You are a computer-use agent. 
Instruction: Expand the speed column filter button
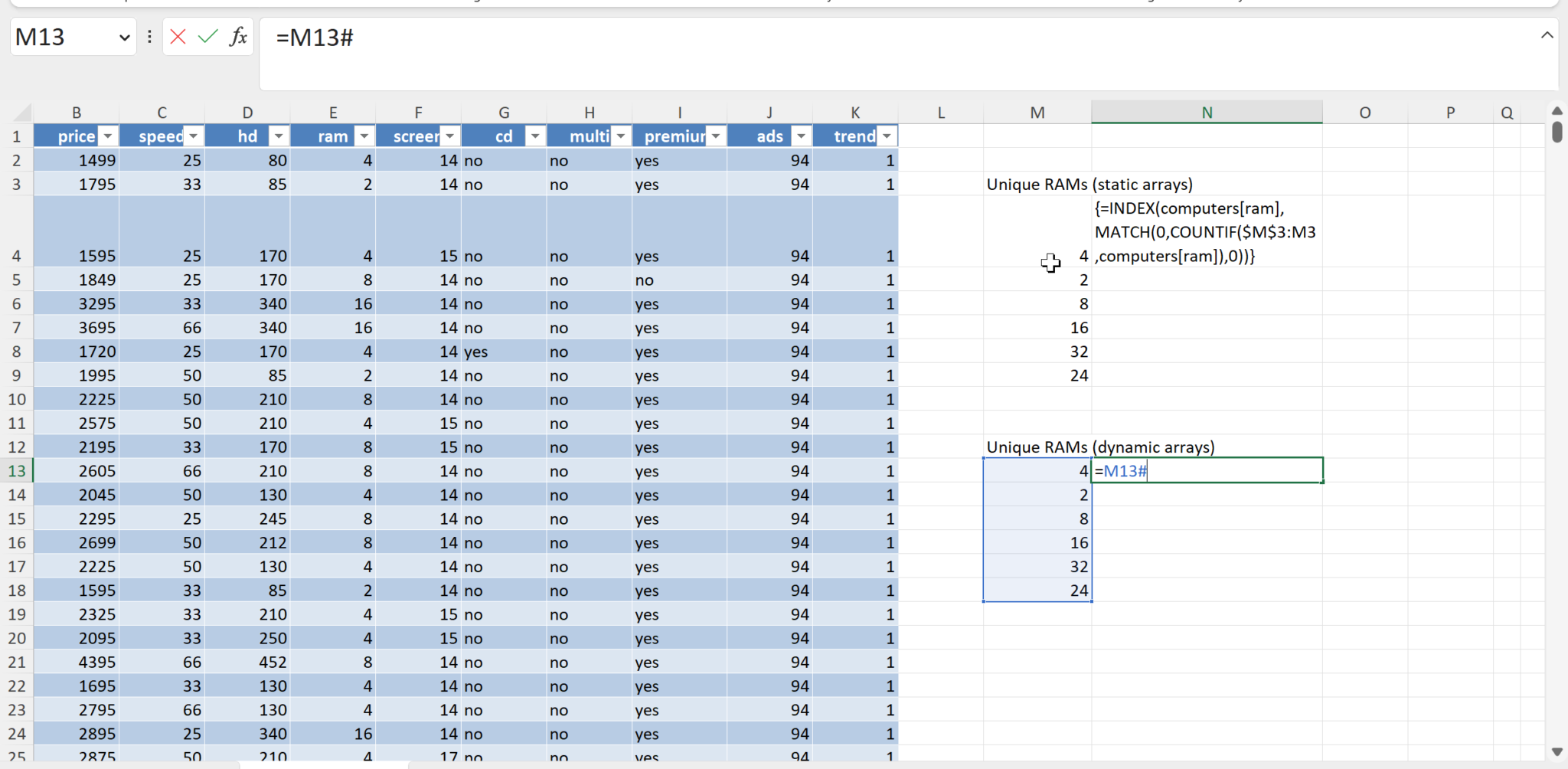pyautogui.click(x=194, y=136)
